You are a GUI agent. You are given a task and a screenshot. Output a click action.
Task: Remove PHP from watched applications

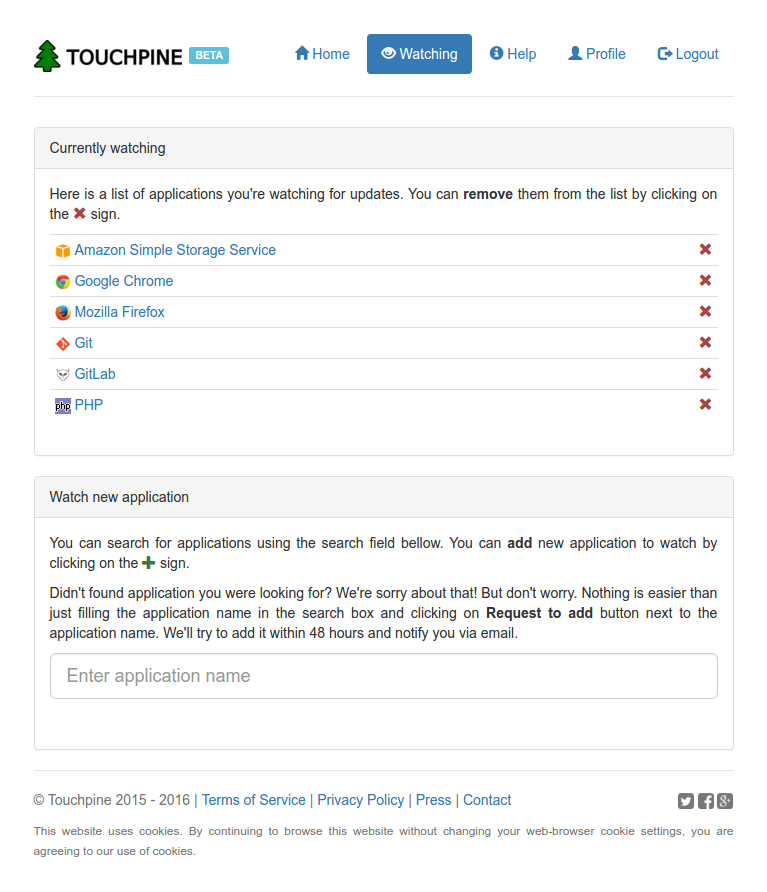coord(705,405)
